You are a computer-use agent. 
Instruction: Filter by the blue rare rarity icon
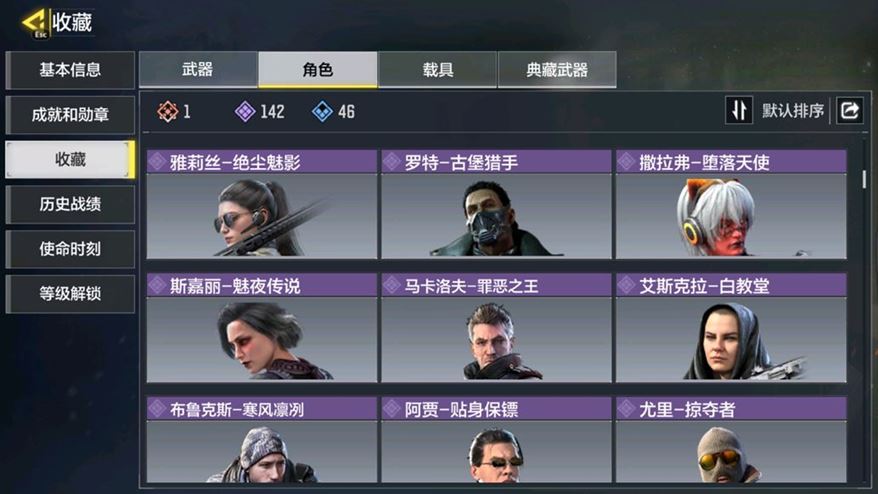tap(322, 111)
